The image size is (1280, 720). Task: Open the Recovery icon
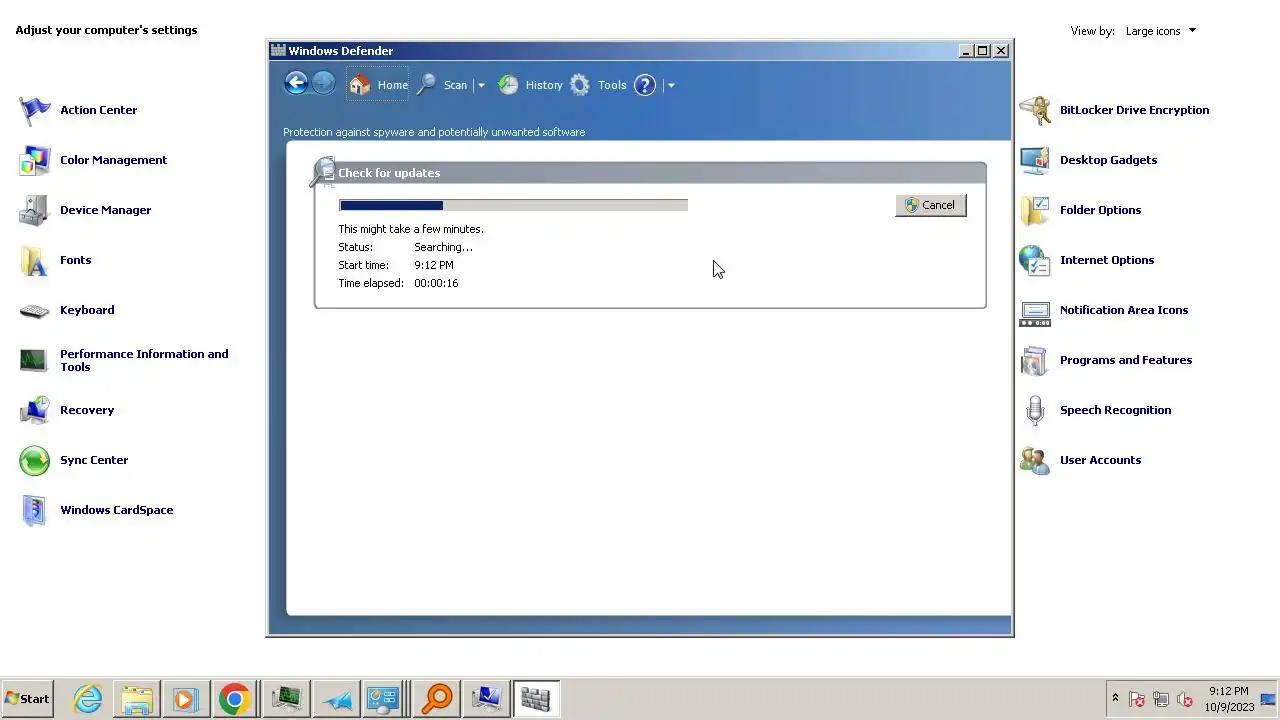[35, 410]
